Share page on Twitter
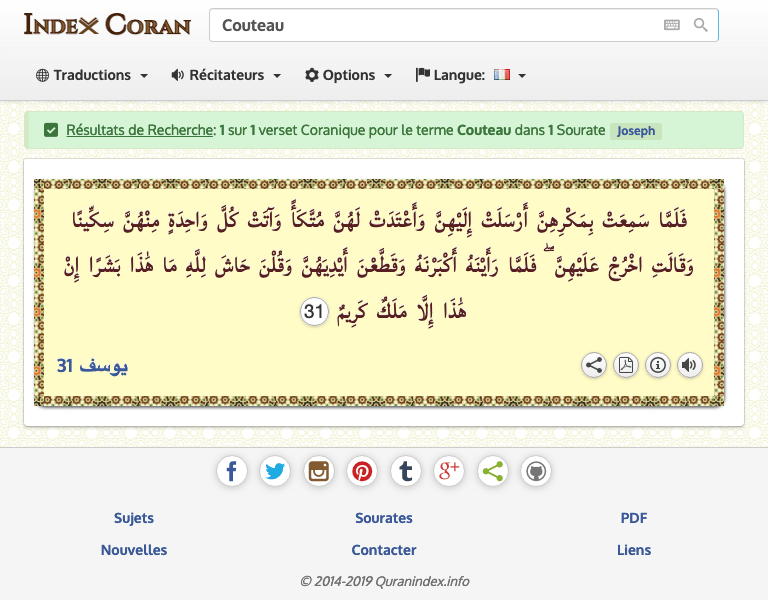The image size is (768, 600). tap(275, 471)
